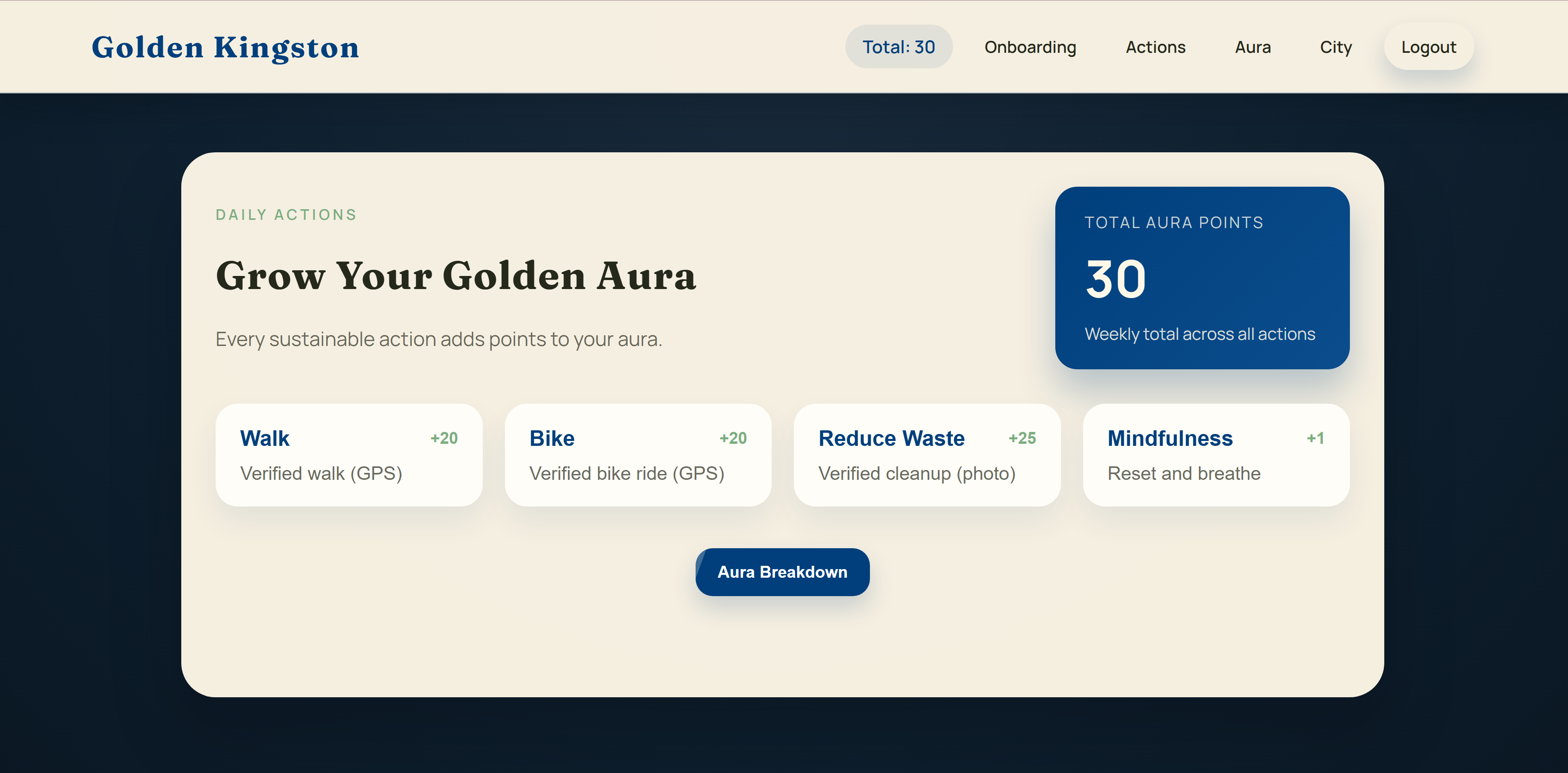The image size is (1568, 773).
Task: Click the +20 points on Walk
Action: [x=444, y=438]
